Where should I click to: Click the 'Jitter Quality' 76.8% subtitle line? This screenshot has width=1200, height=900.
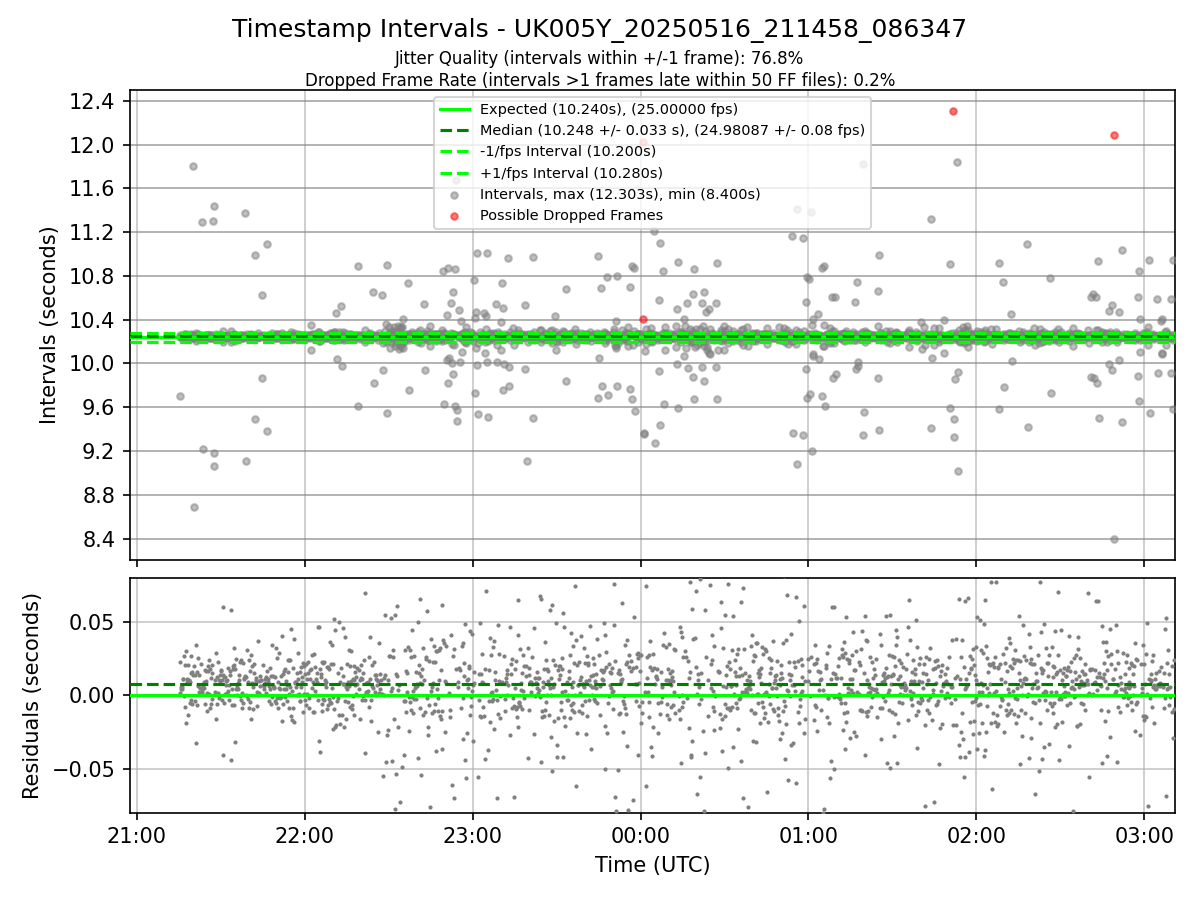click(599, 58)
